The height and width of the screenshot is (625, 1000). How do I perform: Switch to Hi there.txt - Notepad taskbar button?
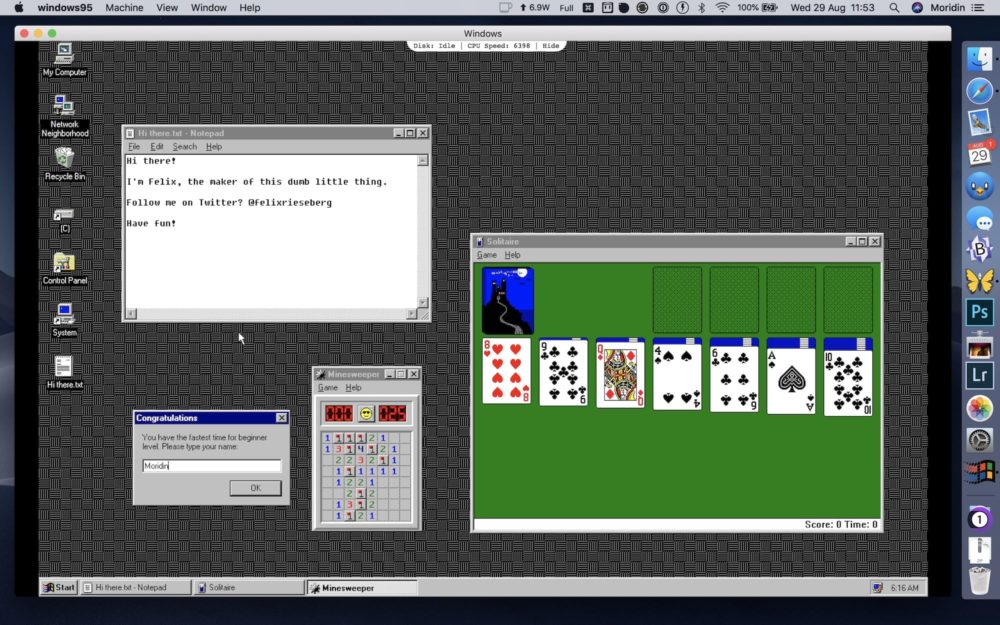coord(136,587)
